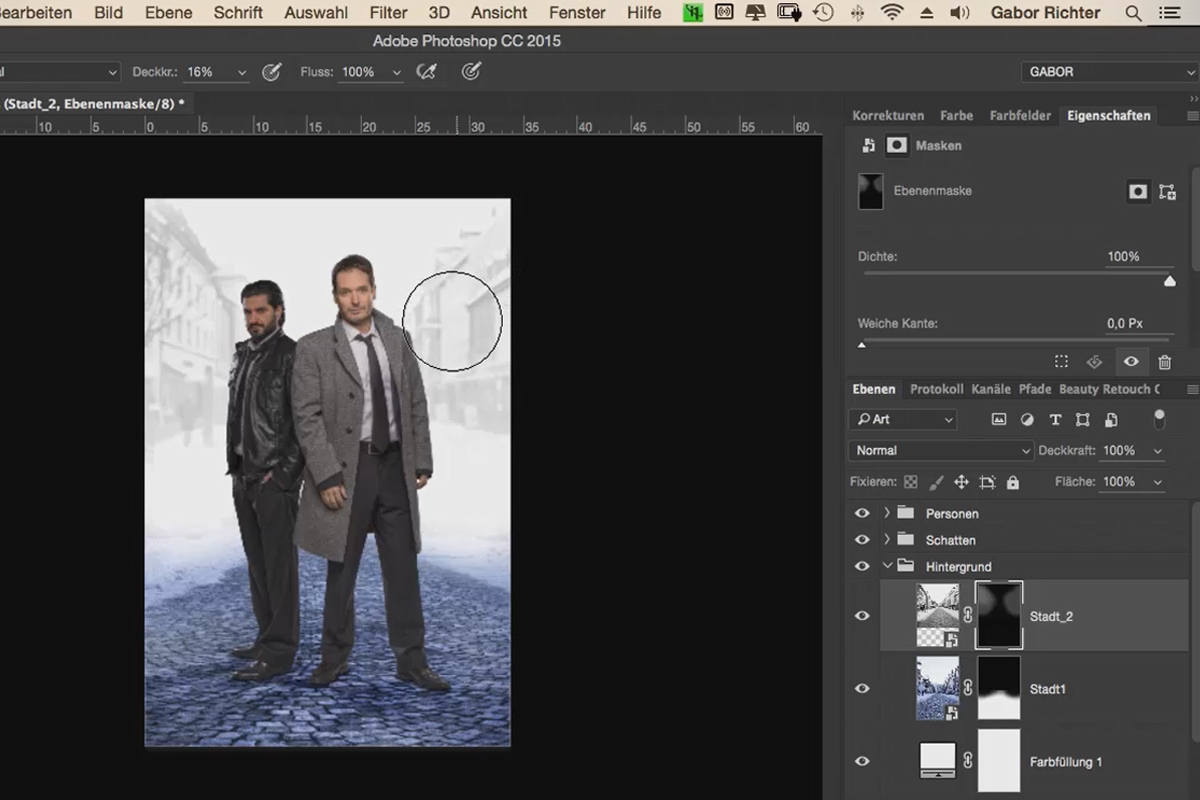This screenshot has width=1200, height=800.
Task: Toggle visibility of Personen group
Action: (x=862, y=513)
